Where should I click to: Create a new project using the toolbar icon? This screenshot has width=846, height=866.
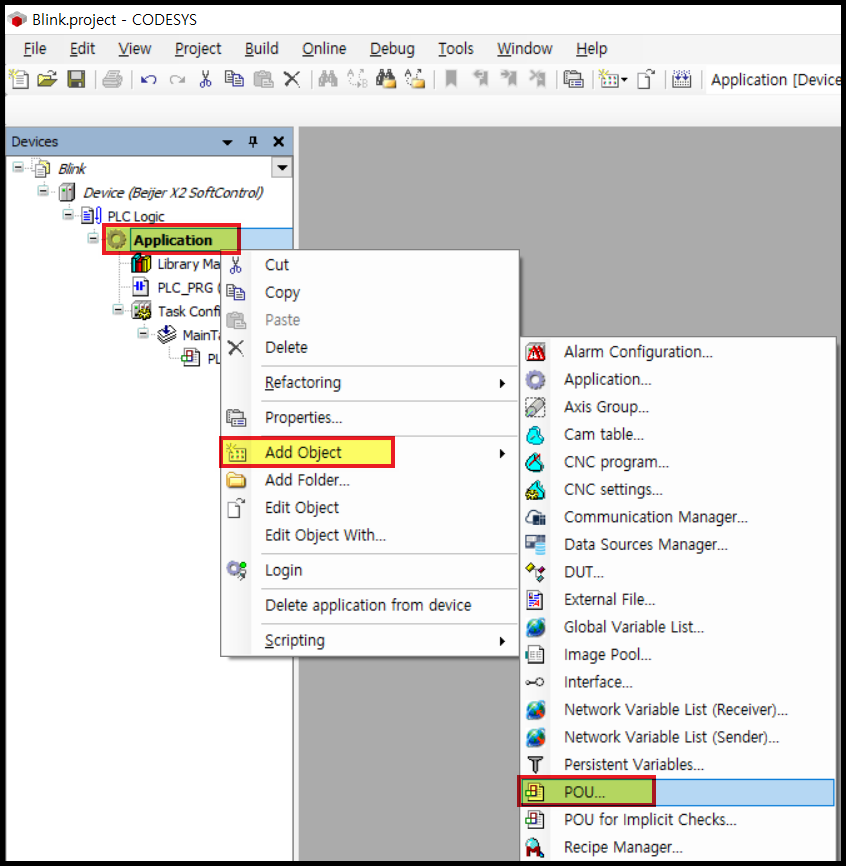point(18,80)
